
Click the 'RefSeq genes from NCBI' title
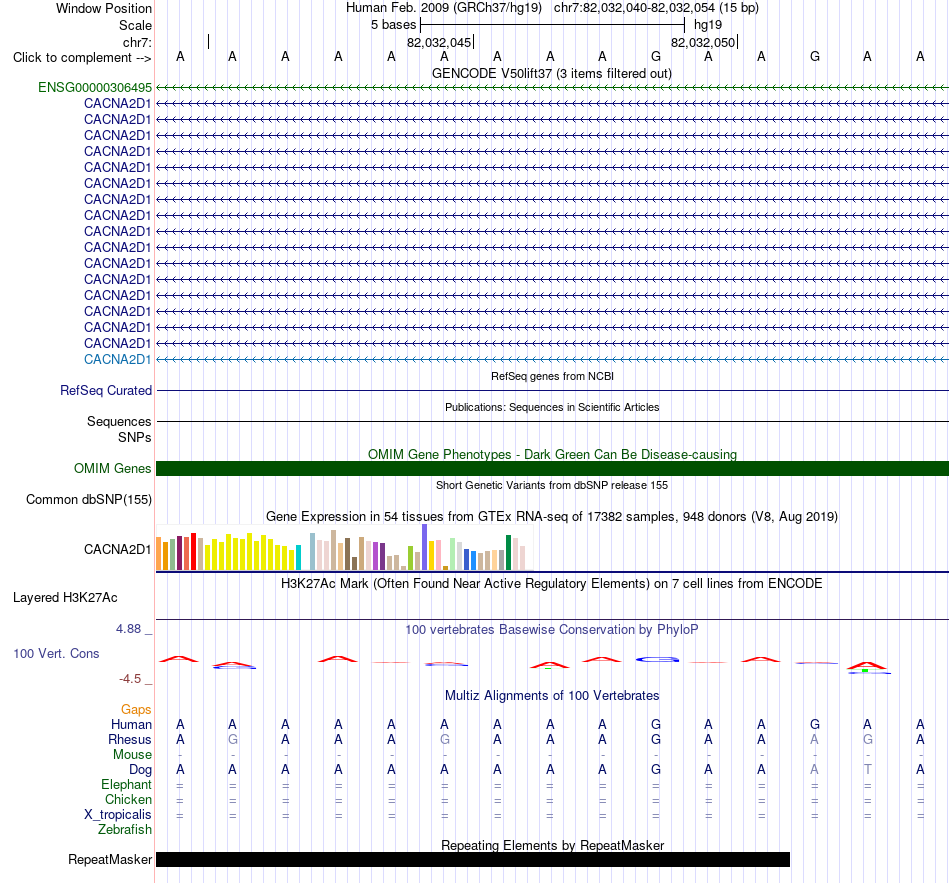[552, 376]
